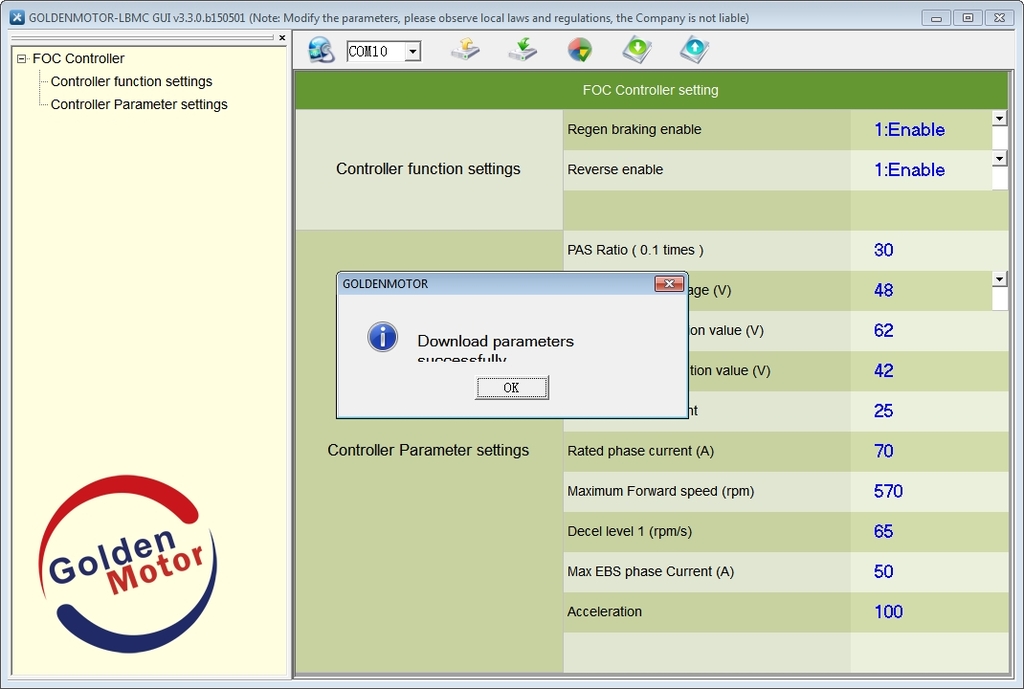Open the Reverse enable dropdown arrow

[999, 158]
